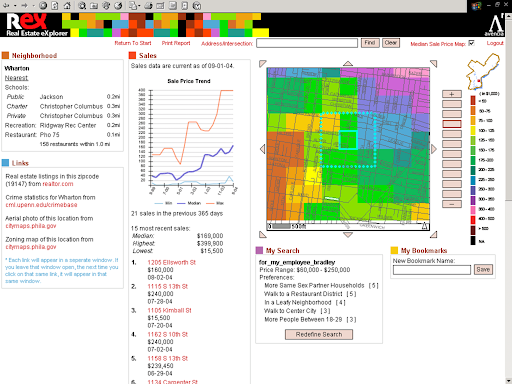Viewport: 512px width, 384px height.
Task: Pan the map west with the left arrow
Action: pyautogui.click(x=262, y=149)
